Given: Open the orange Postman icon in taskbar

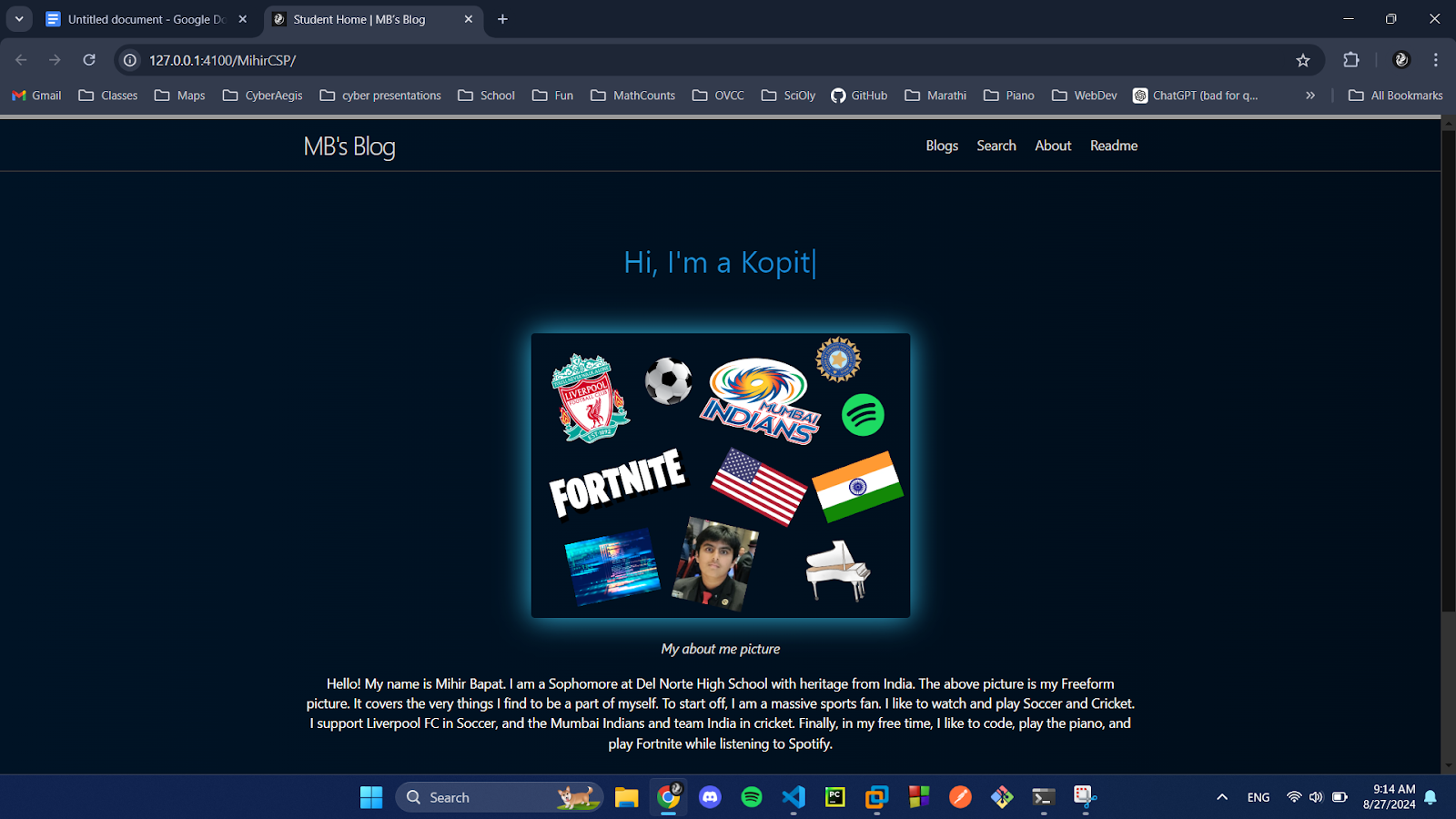Looking at the screenshot, I should [x=960, y=797].
